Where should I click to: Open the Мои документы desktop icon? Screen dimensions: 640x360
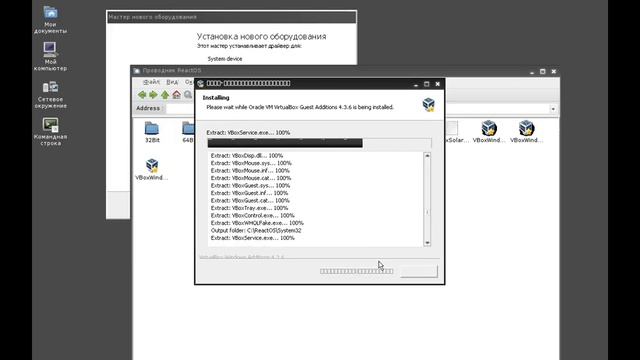(50, 20)
